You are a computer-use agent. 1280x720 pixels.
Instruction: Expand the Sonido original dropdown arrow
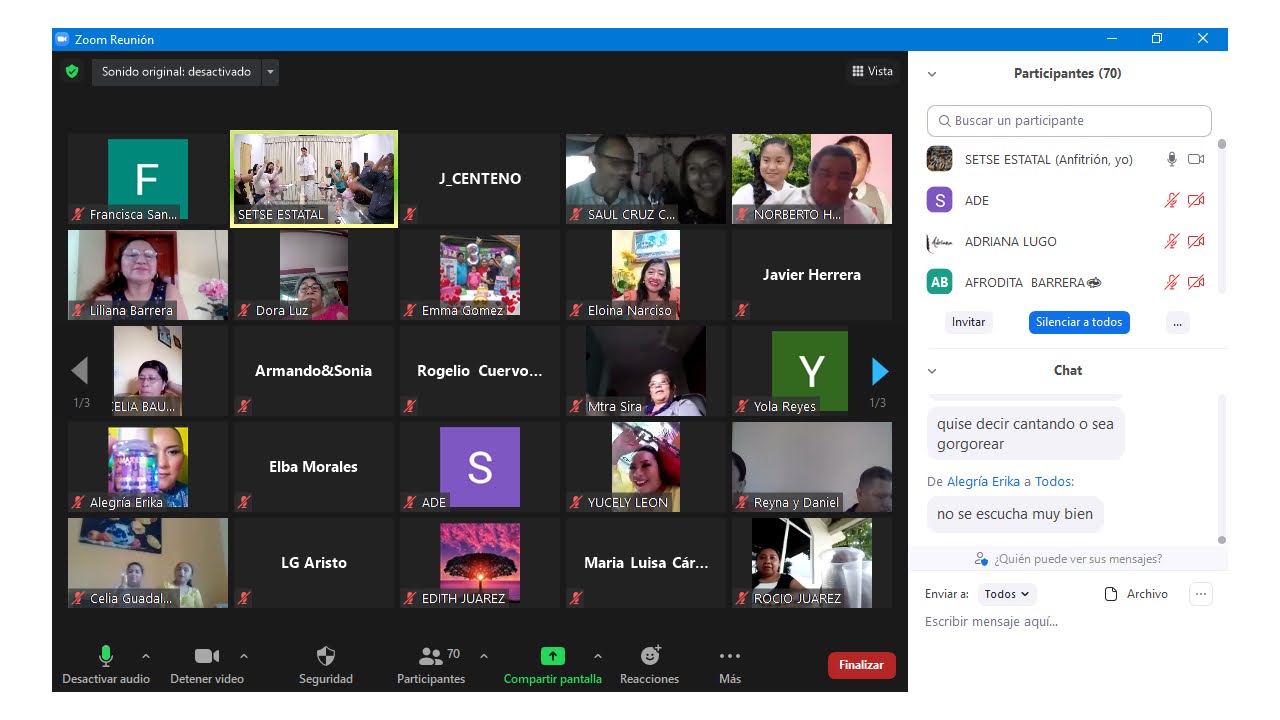(270, 72)
